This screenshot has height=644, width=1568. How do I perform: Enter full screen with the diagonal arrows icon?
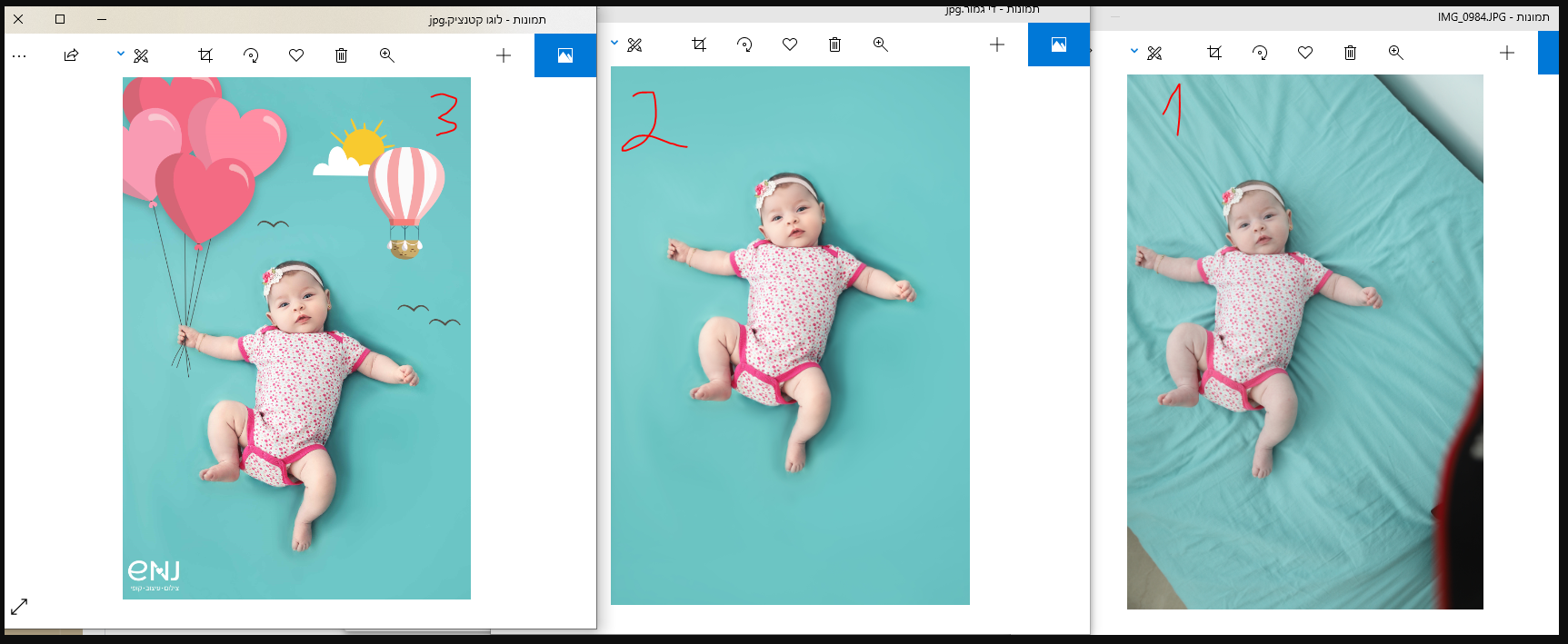(19, 606)
